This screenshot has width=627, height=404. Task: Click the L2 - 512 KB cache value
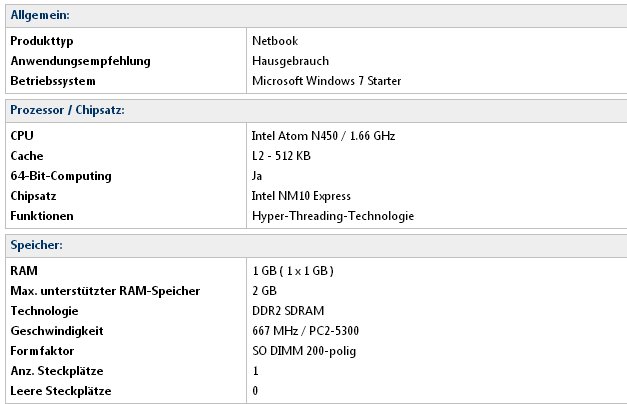coord(281,156)
